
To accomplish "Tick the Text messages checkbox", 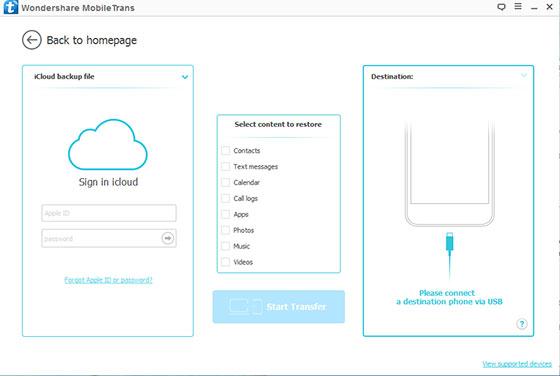I will pyautogui.click(x=225, y=166).
